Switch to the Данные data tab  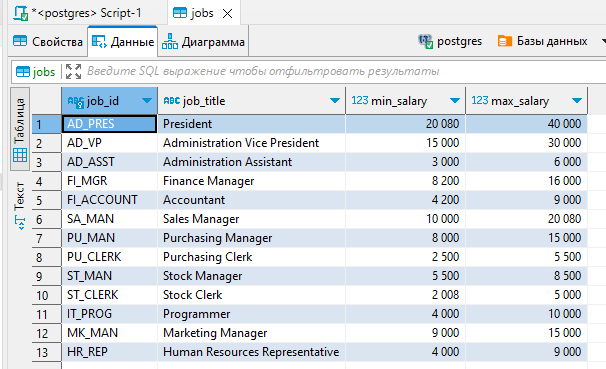coord(123,41)
